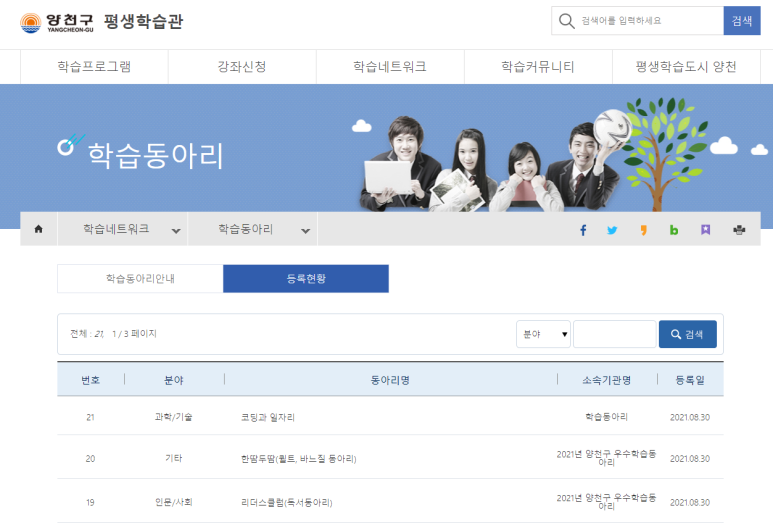Viewport: 773px width, 524px height.
Task: Click the 번호 column header
Action: (91, 380)
